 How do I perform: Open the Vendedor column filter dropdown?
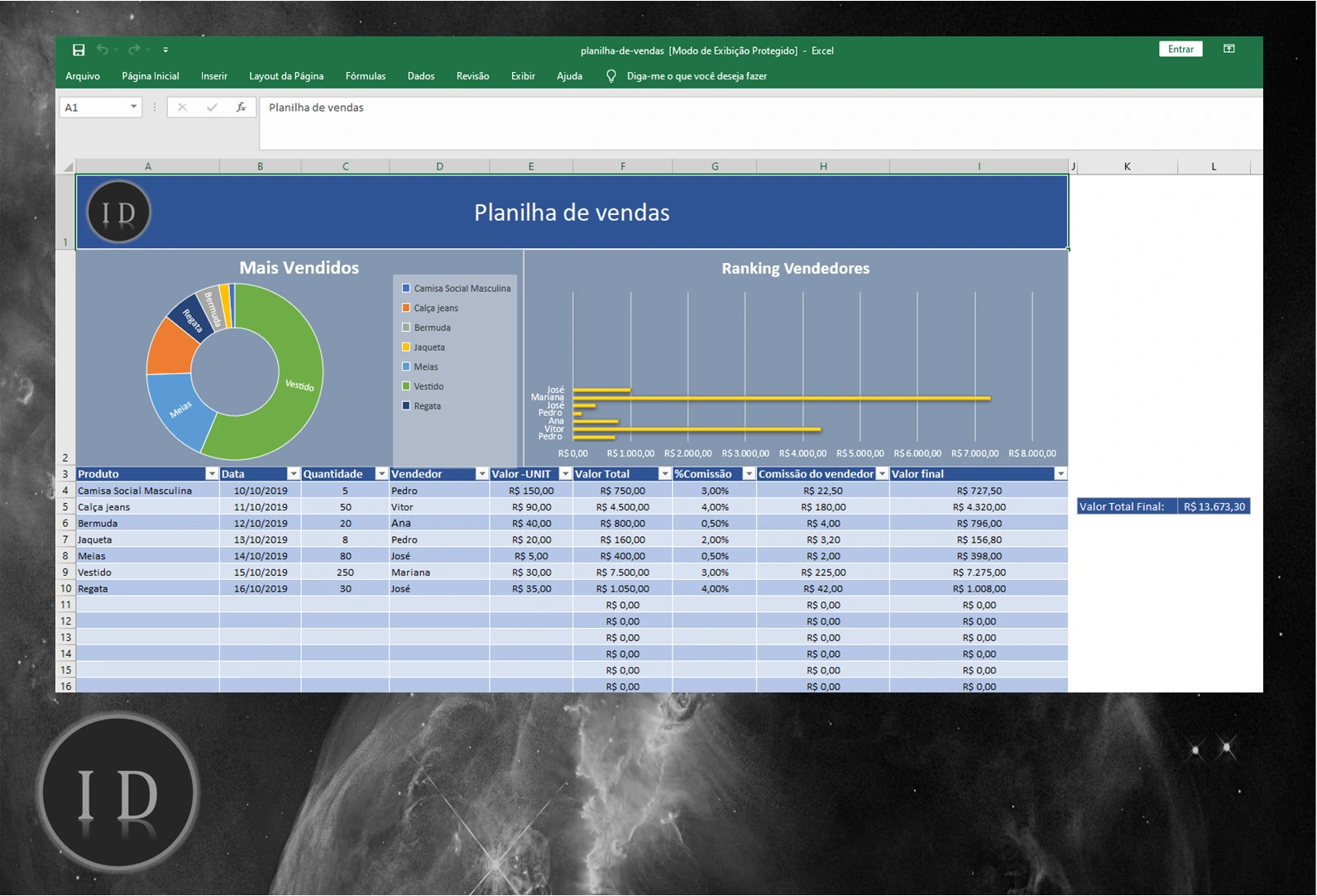point(481,474)
